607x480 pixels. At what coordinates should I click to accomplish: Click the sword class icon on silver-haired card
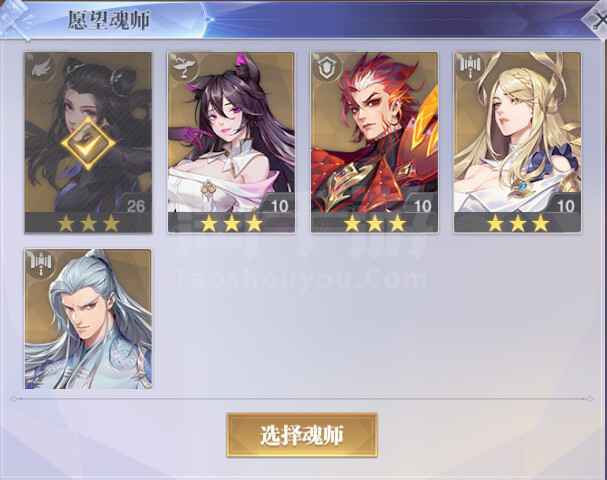coord(40,265)
